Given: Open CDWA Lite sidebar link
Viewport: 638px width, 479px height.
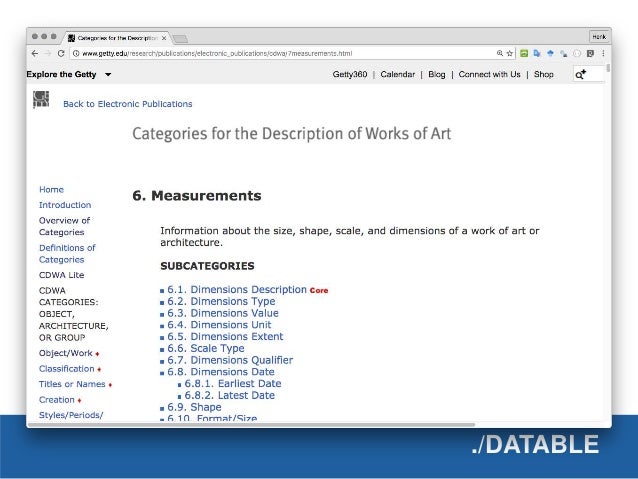Looking at the screenshot, I should (x=61, y=275).
